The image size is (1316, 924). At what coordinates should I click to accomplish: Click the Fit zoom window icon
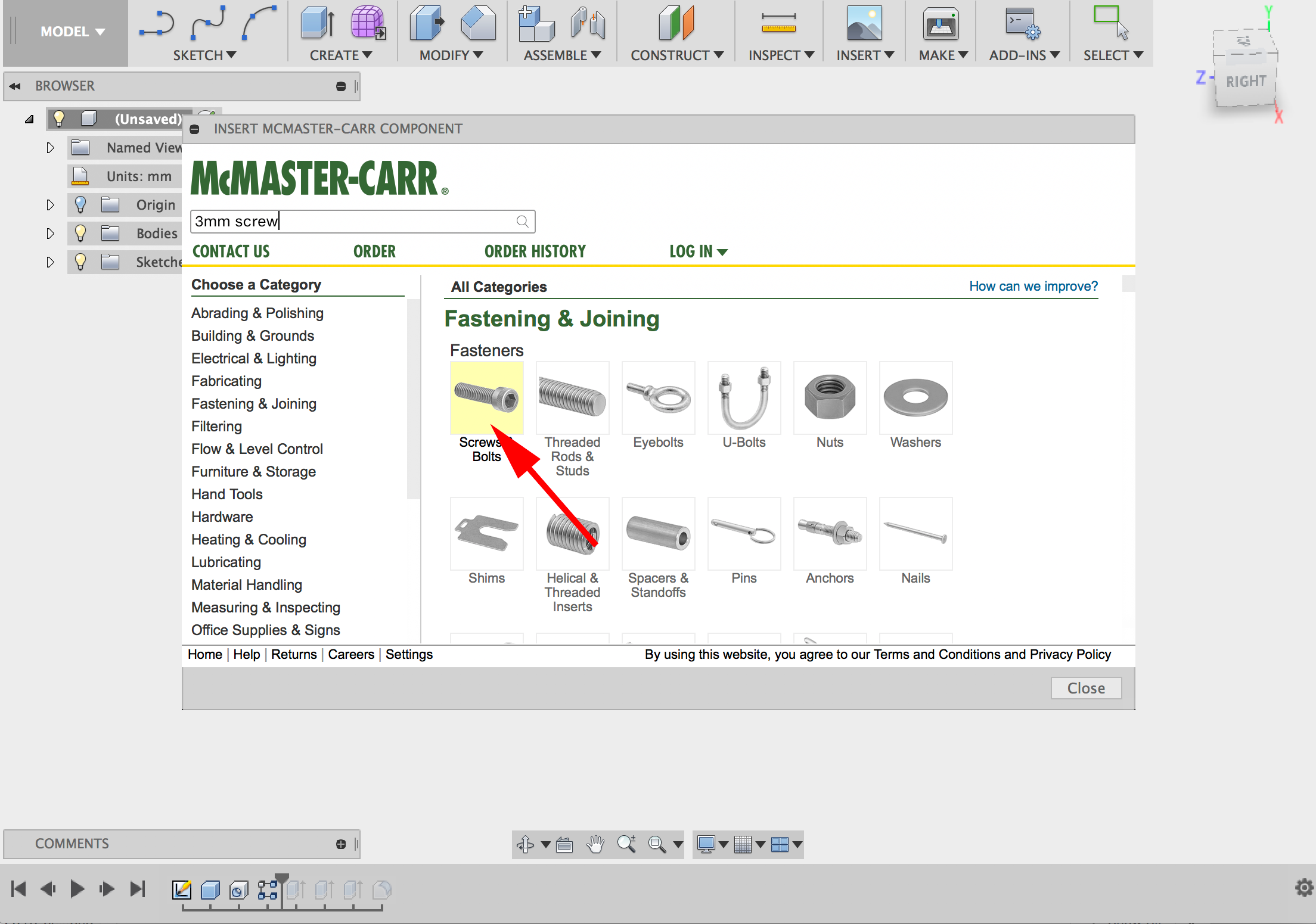tap(657, 844)
